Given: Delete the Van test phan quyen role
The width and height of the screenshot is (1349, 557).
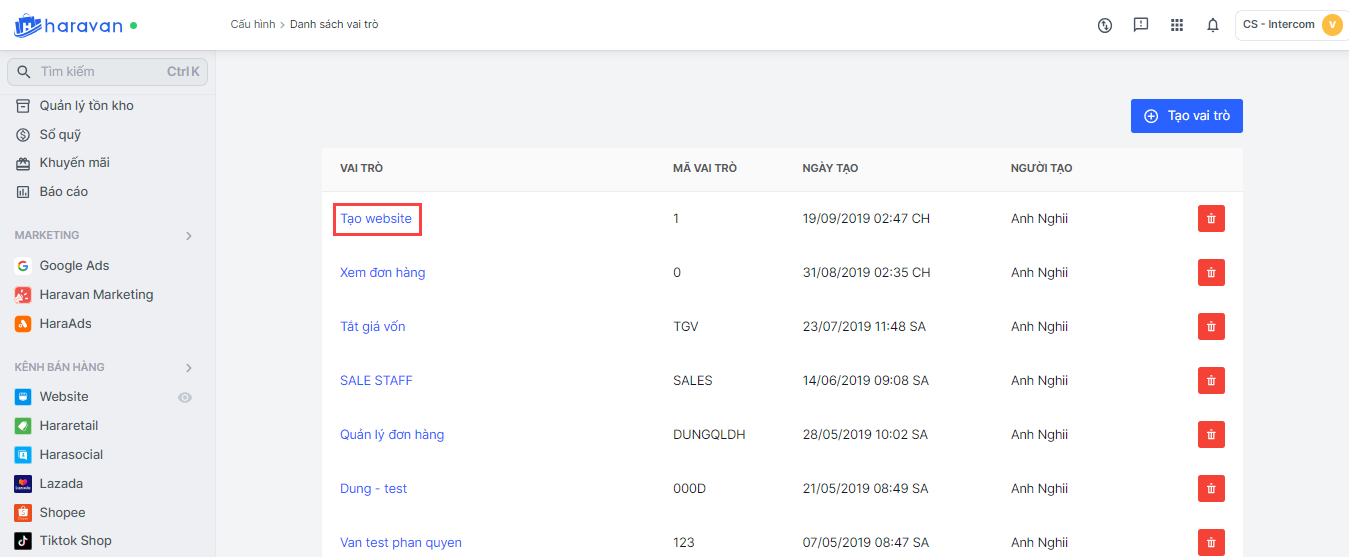Looking at the screenshot, I should coord(1211,543).
